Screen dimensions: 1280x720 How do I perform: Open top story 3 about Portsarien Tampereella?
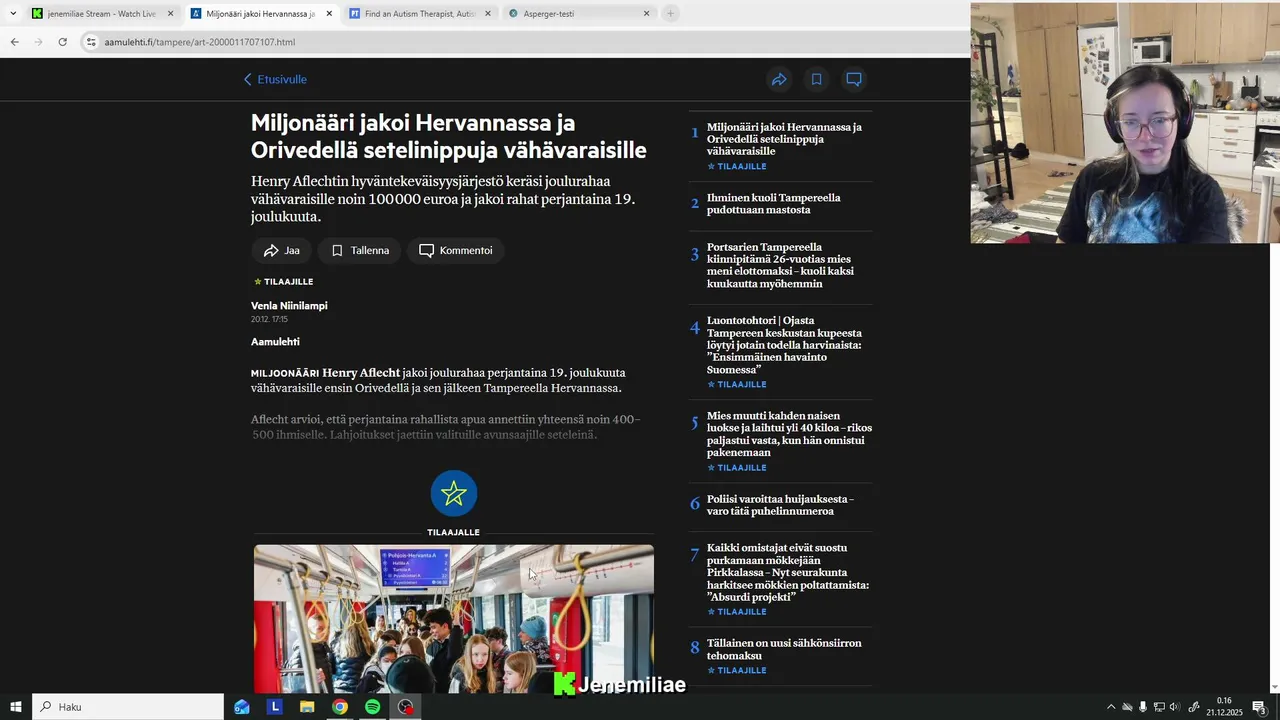780,265
